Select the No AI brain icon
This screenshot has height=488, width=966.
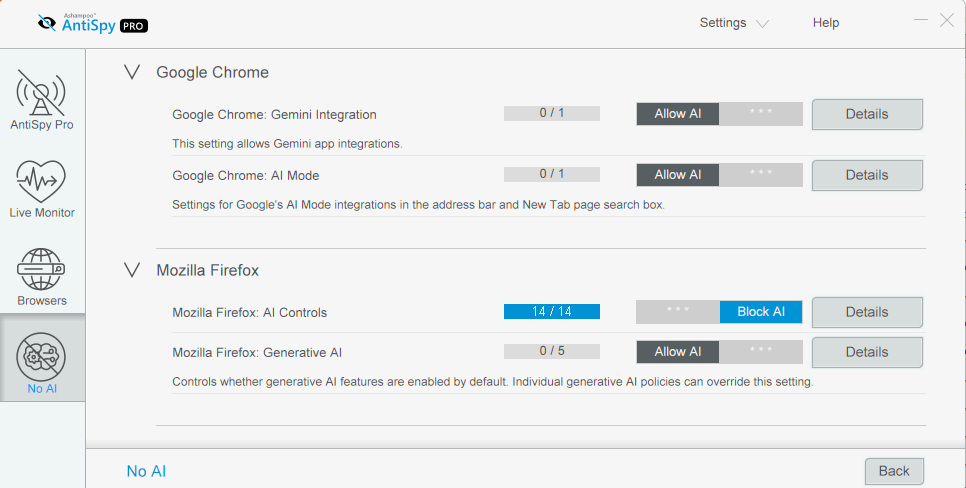point(41,357)
